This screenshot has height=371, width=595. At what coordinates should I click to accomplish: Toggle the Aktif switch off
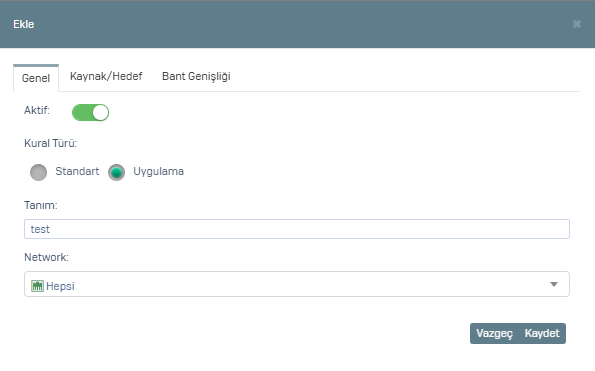90,113
